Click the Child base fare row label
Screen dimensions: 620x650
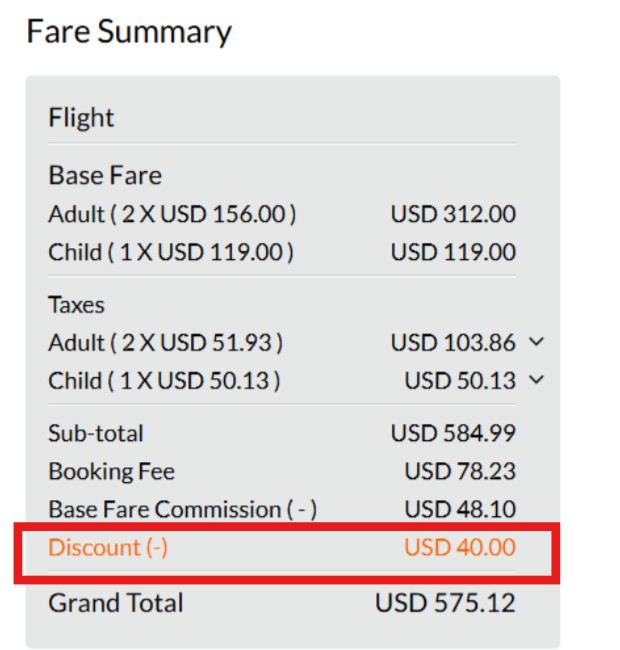coord(170,252)
